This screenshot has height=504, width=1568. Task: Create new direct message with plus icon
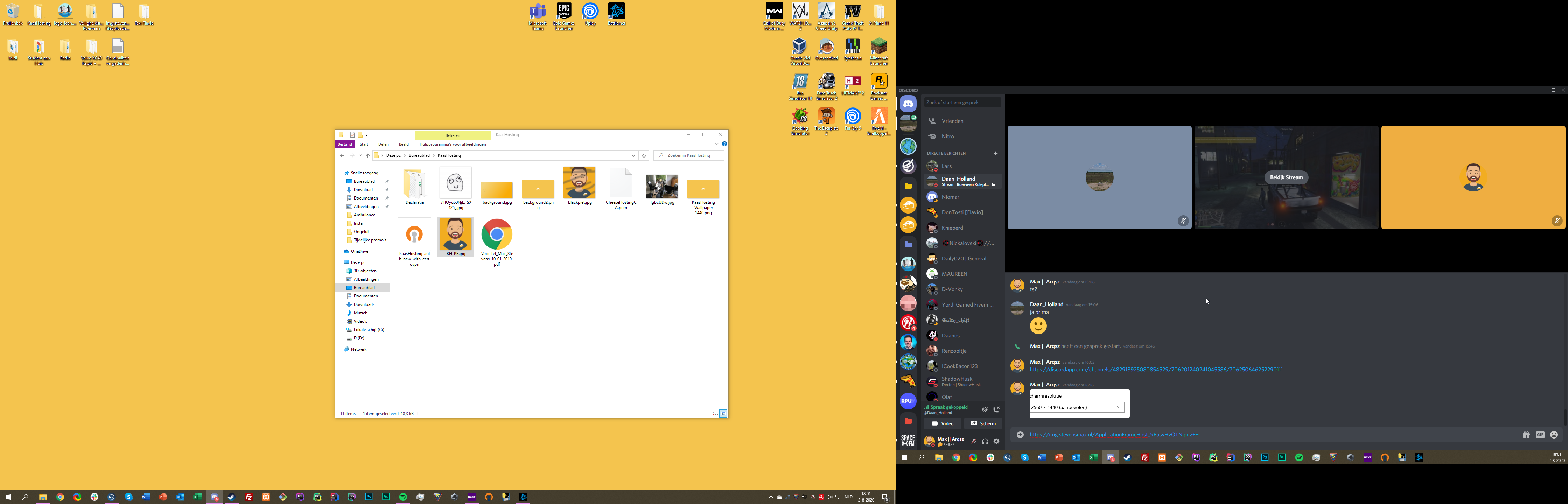pyautogui.click(x=996, y=153)
